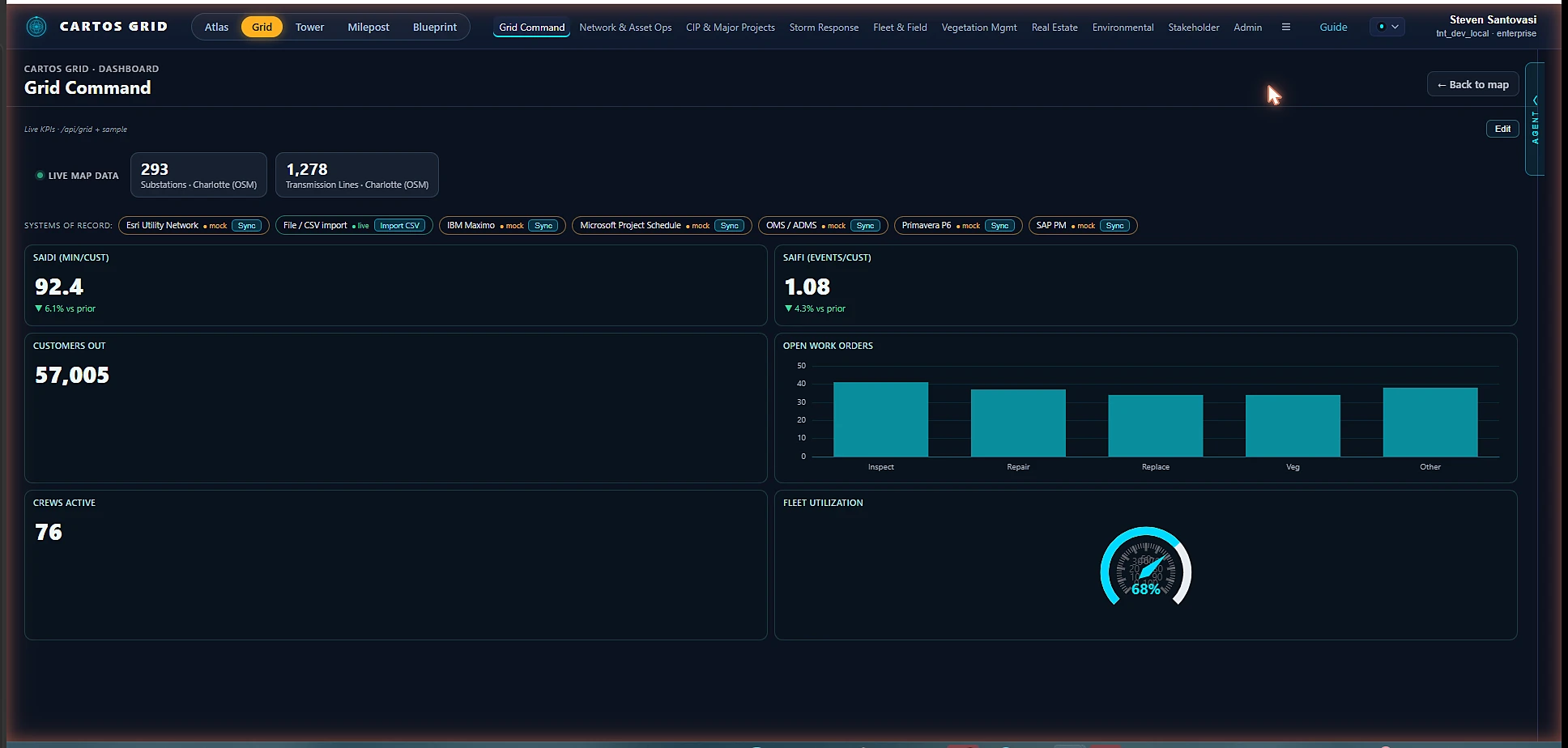Click the Grid Command page heading
The width and height of the screenshot is (1568, 748).
pos(87,87)
